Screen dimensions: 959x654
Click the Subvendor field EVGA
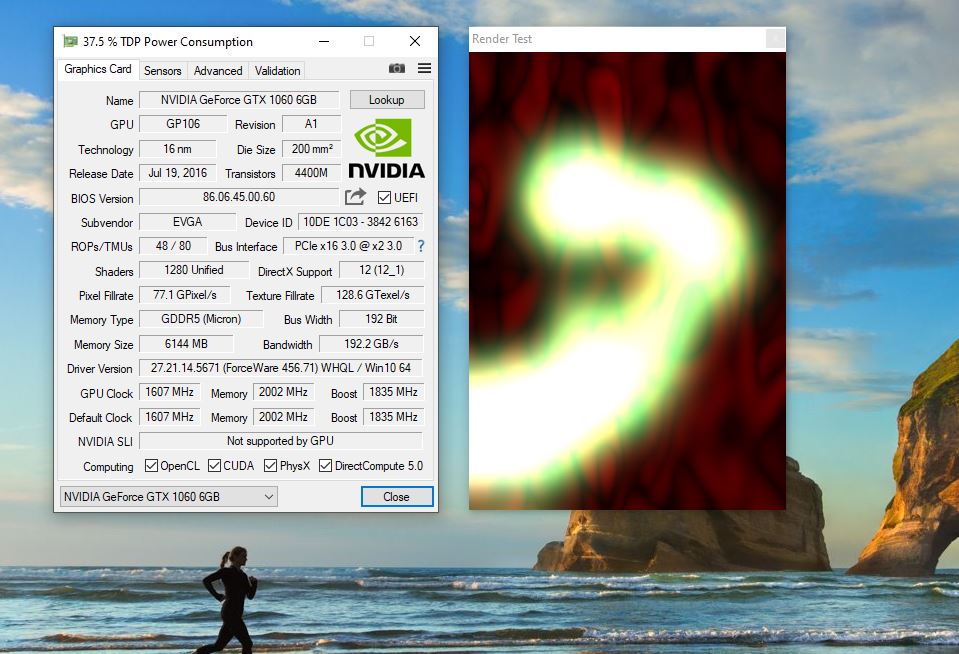(187, 221)
